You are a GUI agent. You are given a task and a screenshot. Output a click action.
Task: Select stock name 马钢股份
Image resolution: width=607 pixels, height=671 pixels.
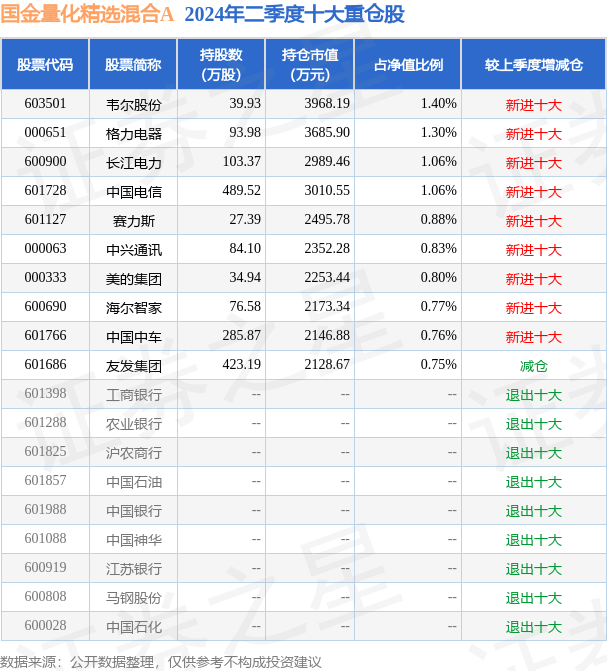click(x=134, y=598)
